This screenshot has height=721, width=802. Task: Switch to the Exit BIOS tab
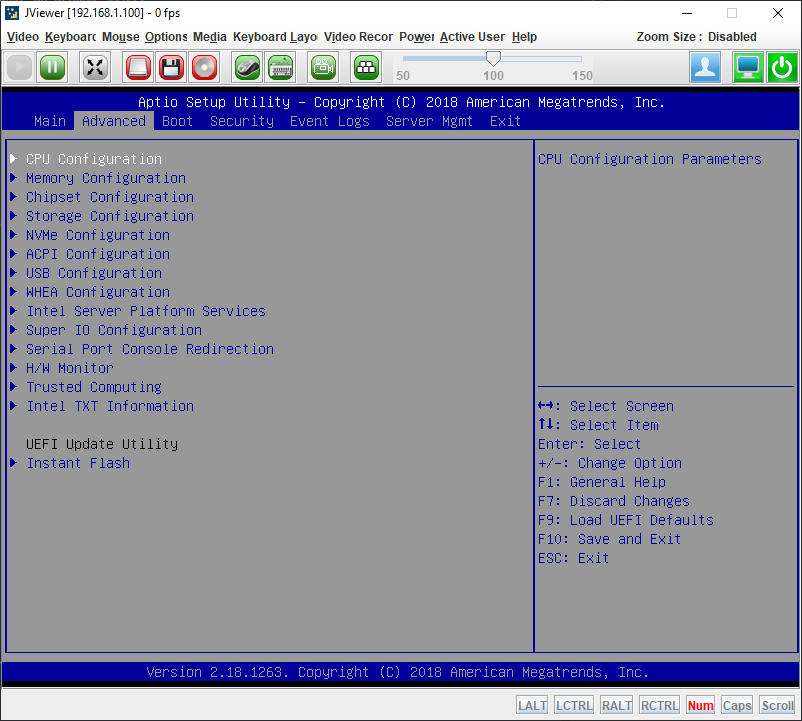point(505,121)
